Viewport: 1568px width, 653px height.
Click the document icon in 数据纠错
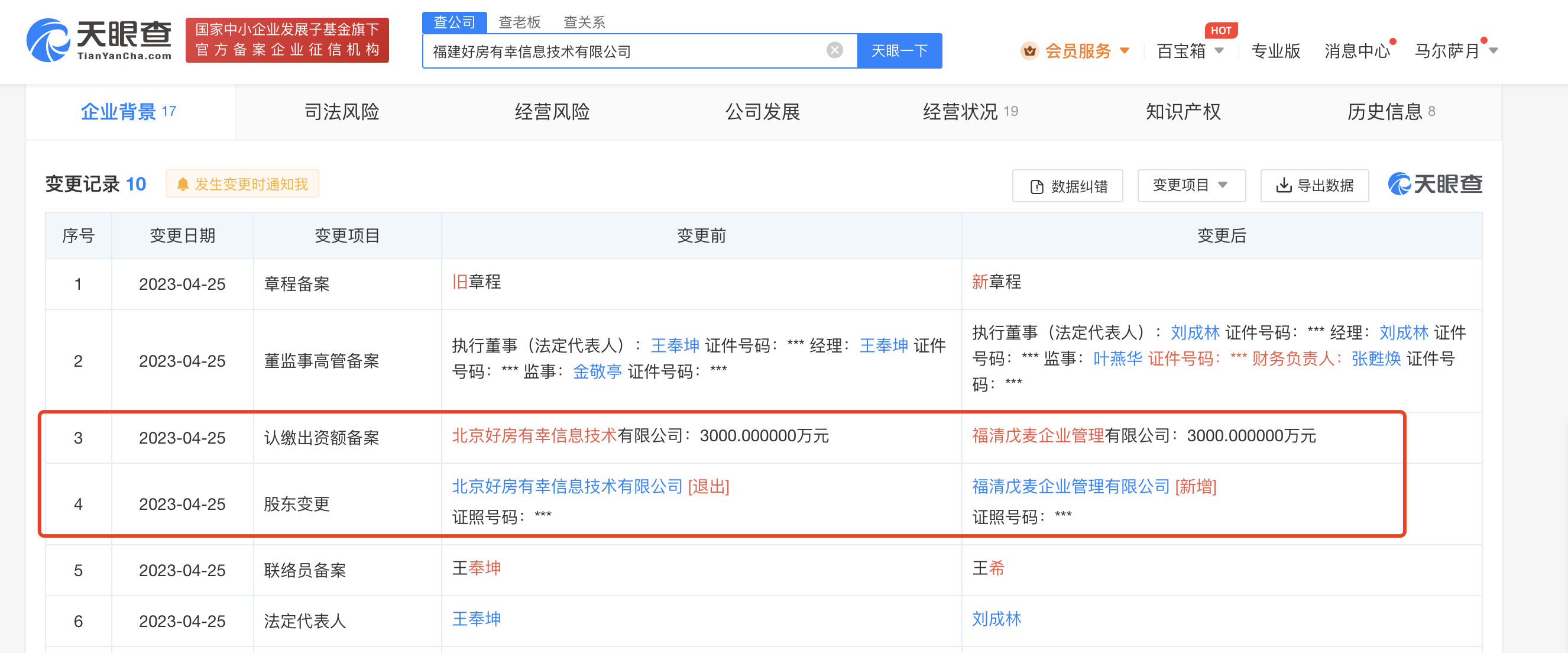tap(1036, 186)
